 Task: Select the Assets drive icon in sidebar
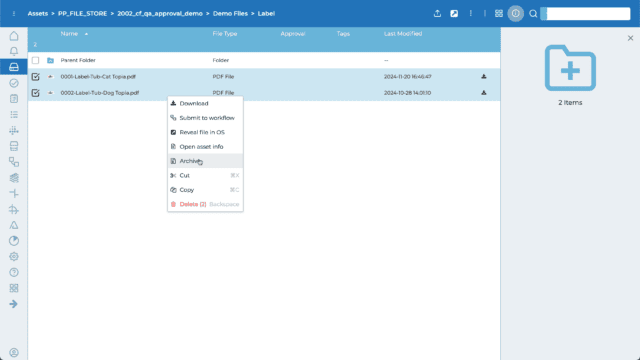pos(14,67)
